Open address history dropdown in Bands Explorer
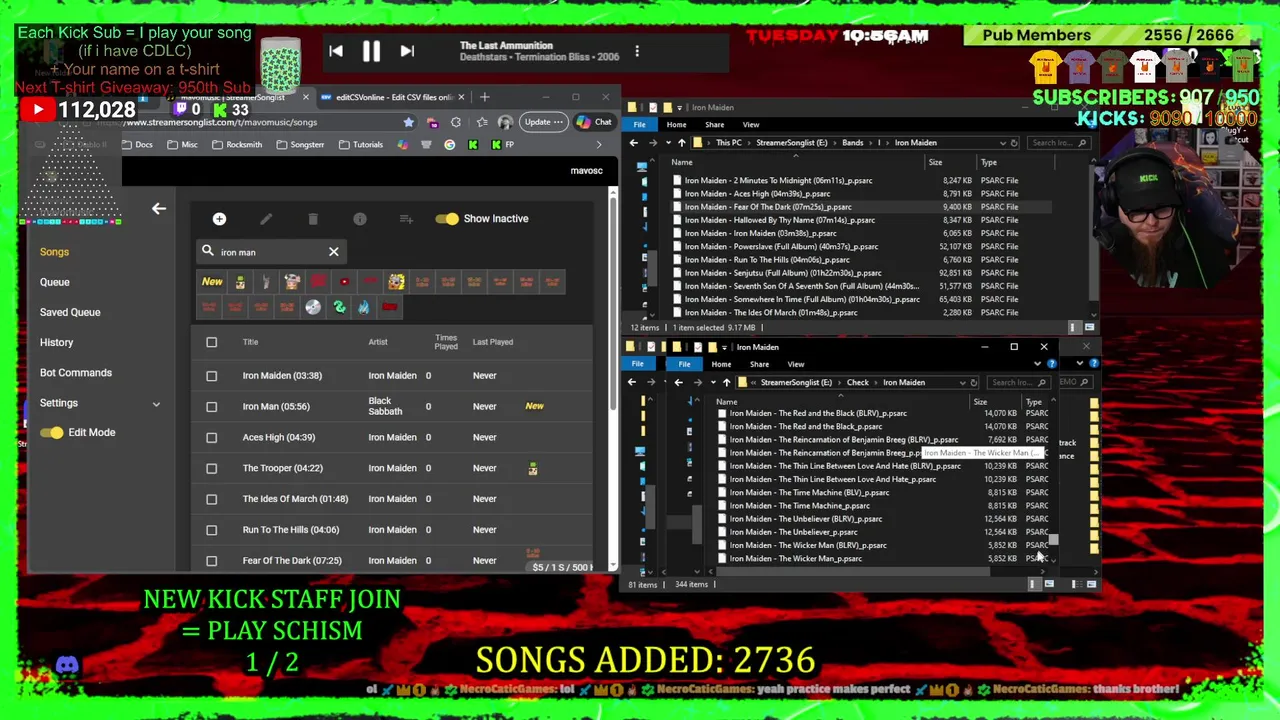1280x720 pixels. (x=1002, y=143)
